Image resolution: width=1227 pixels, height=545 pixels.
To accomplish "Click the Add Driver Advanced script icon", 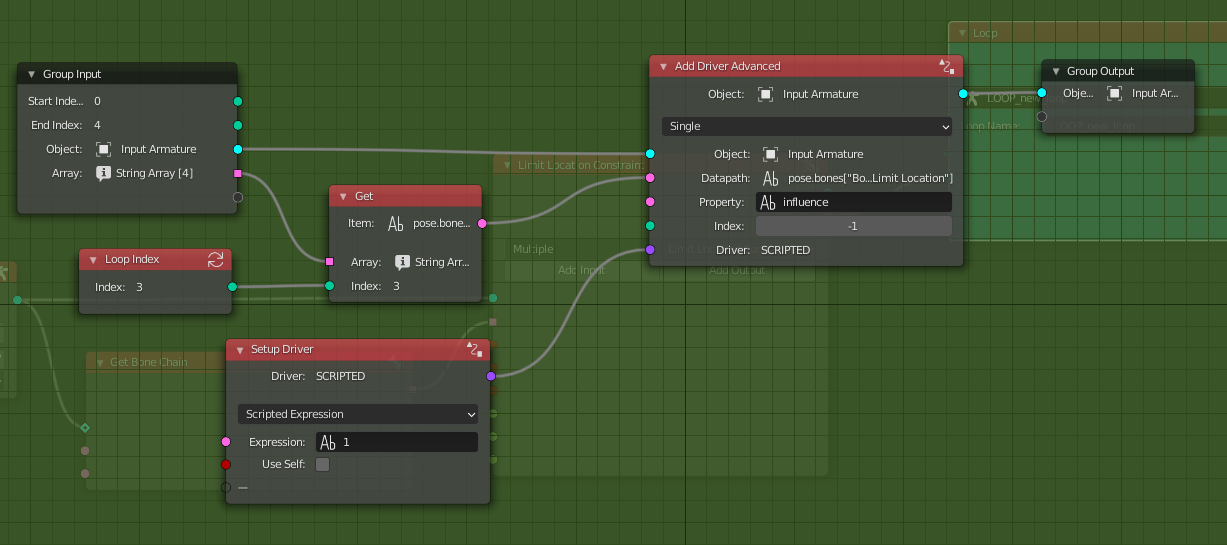I will click(x=947, y=66).
